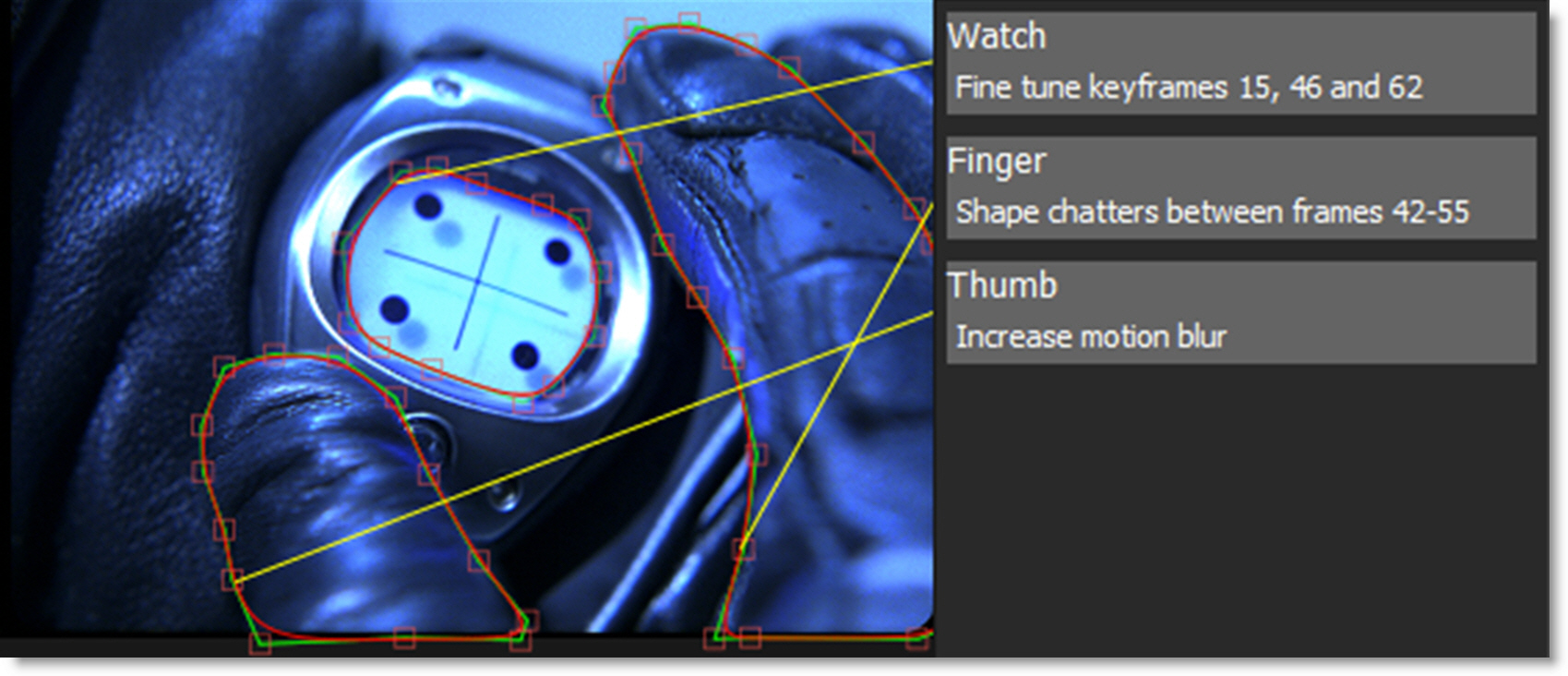The width and height of the screenshot is (1568, 676).
Task: Click the yellow line's start point on the finger shape
Action: tap(744, 549)
